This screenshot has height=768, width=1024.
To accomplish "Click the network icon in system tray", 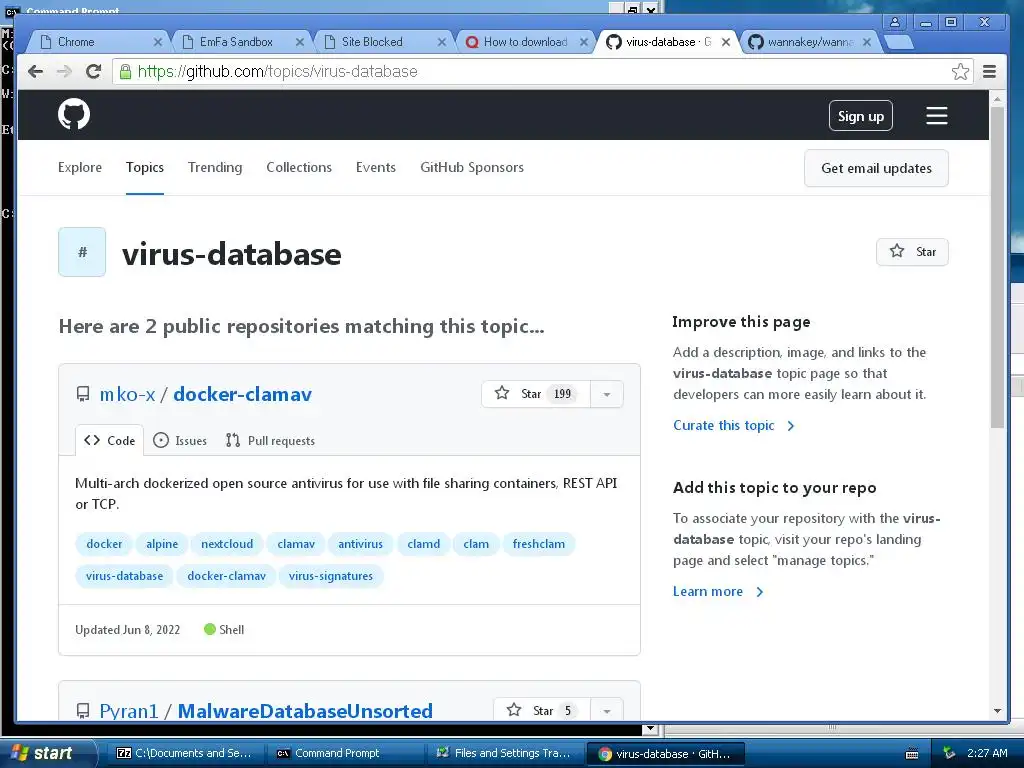I will (x=949, y=753).
